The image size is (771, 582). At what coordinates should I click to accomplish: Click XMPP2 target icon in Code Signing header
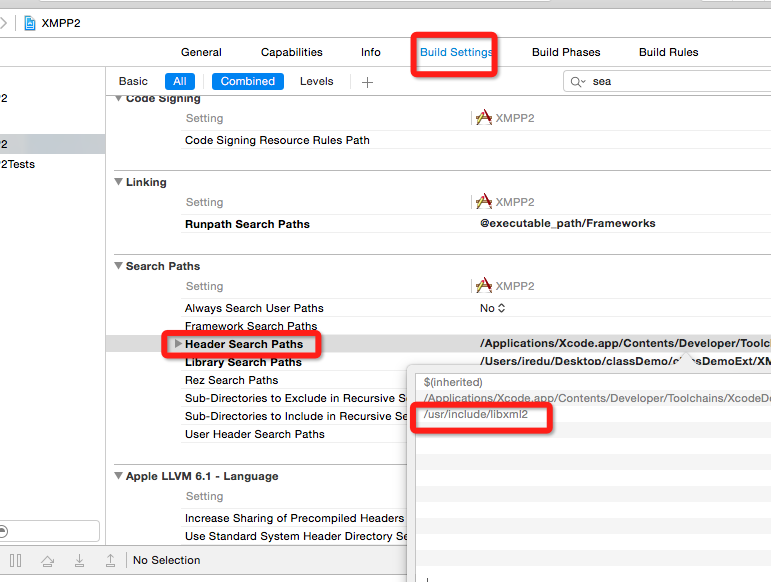tap(484, 117)
